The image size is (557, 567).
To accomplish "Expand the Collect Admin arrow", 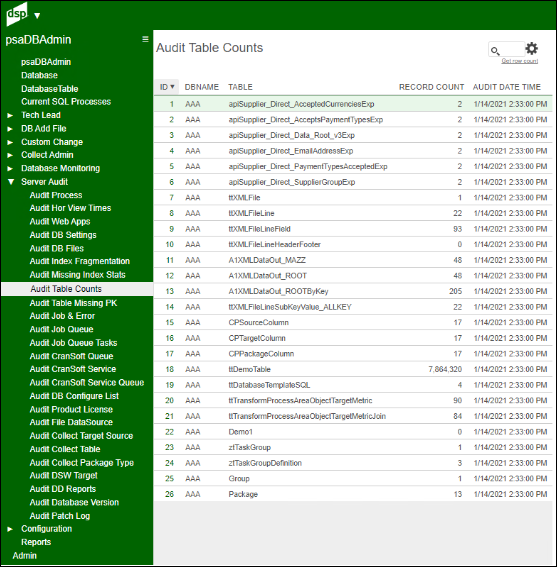I will (10, 155).
